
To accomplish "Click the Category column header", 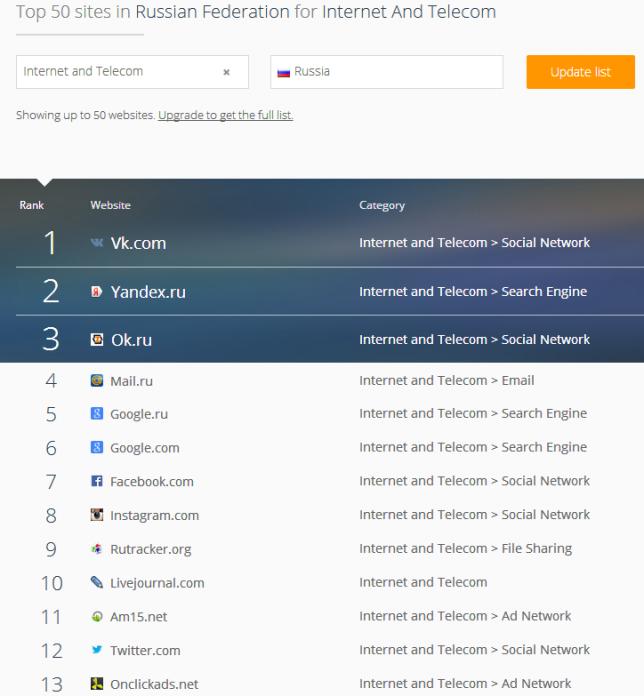I will pyautogui.click(x=382, y=205).
